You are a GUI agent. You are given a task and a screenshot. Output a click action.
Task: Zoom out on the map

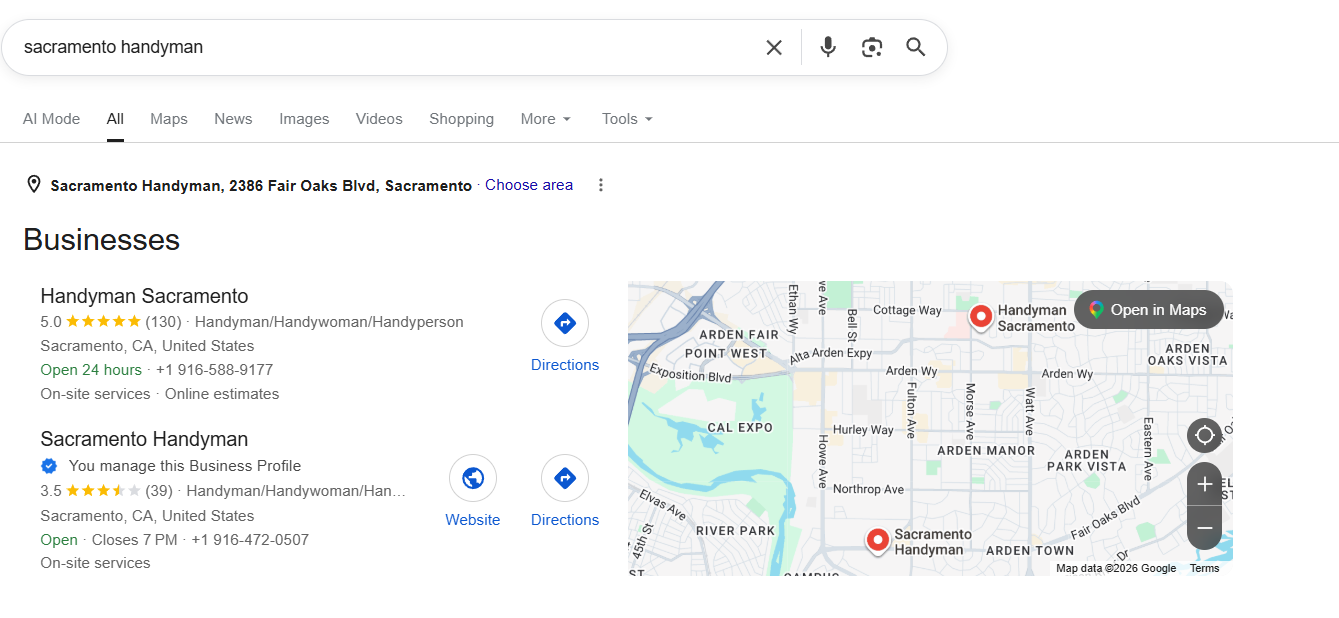(x=1204, y=528)
